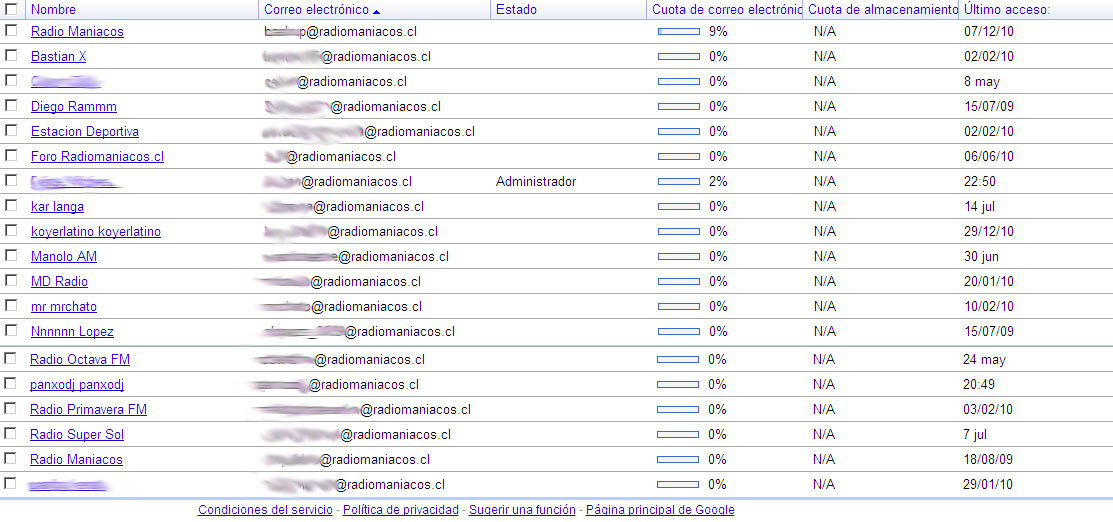Click the 14 jul last access date
Image resolution: width=1113 pixels, height=522 pixels.
tap(978, 207)
